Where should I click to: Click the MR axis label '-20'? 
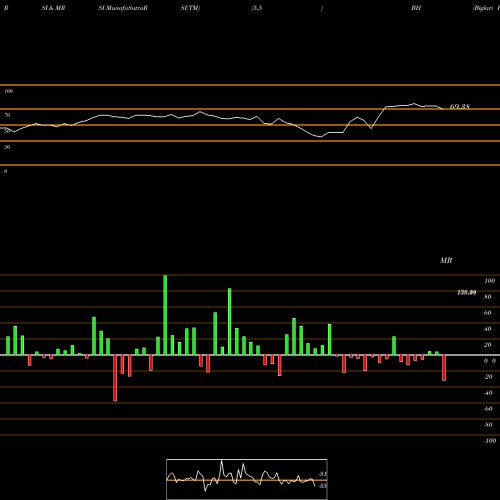point(488,377)
